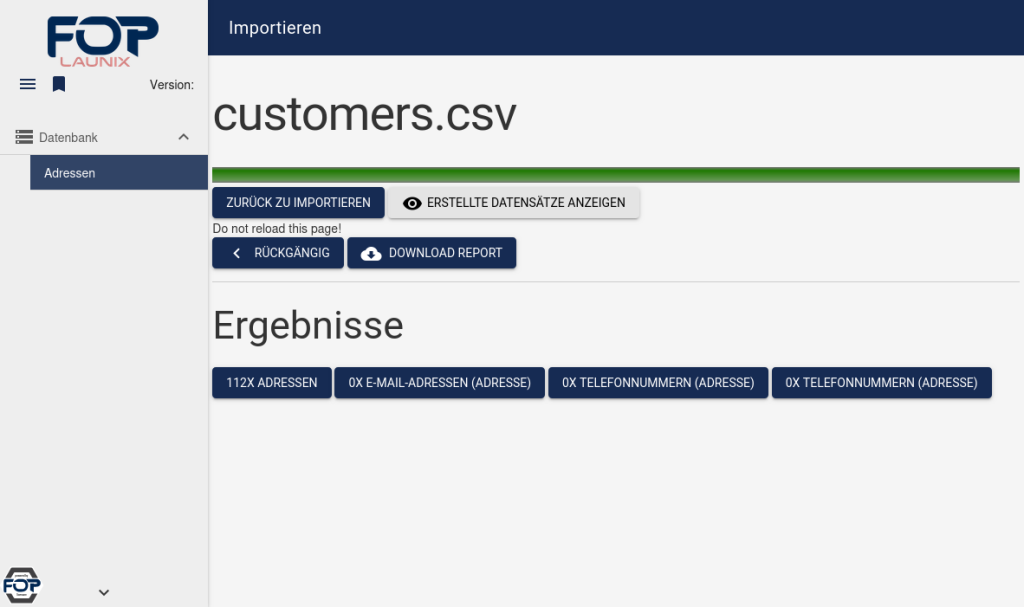Click the FOP hexagon logo at the bottom
Screen dimensions: 1024x607
pyautogui.click(x=22, y=585)
